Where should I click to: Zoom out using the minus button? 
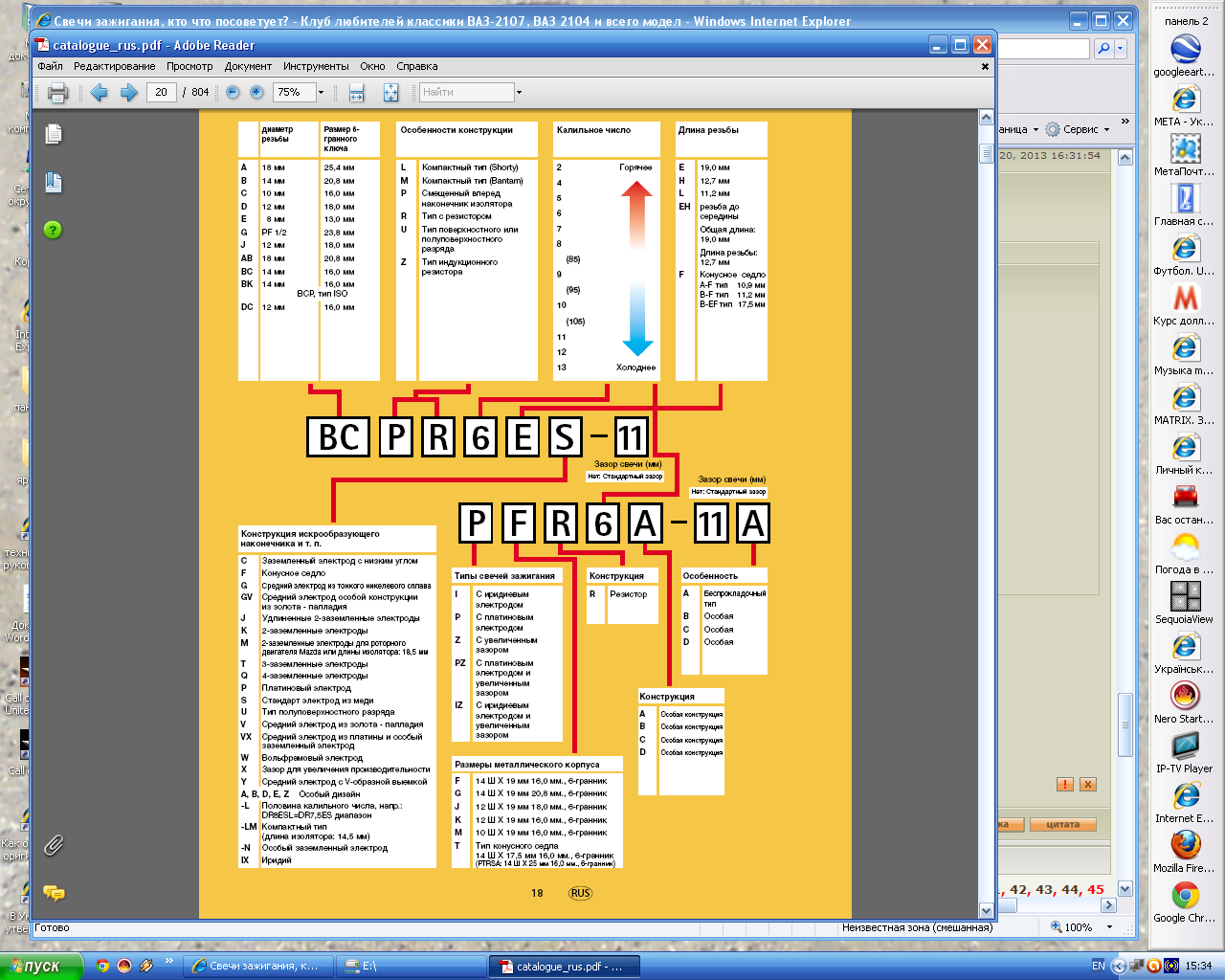point(233,93)
